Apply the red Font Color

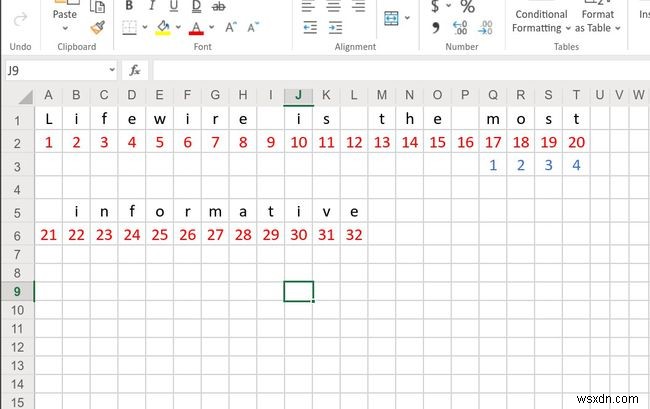coord(196,28)
